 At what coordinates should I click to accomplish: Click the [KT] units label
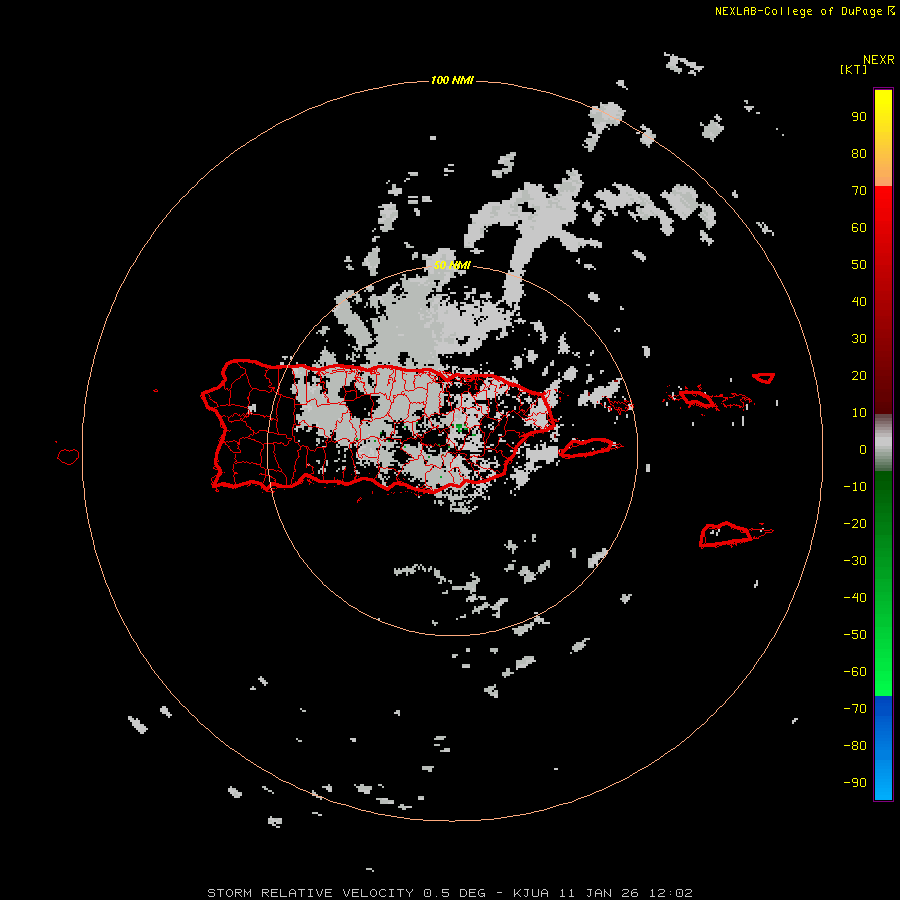(853, 69)
